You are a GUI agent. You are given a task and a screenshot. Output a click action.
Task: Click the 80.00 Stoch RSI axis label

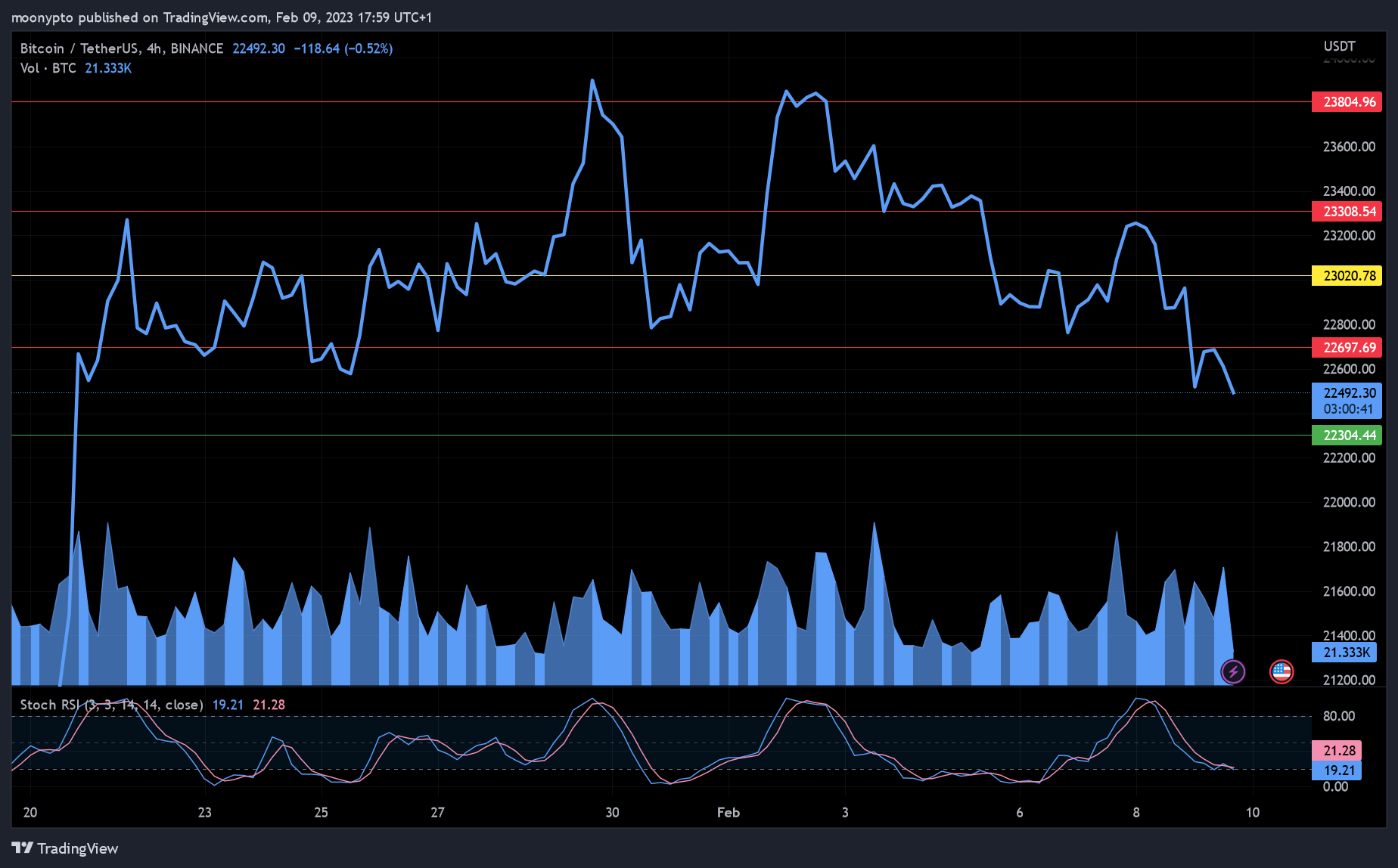tap(1339, 716)
